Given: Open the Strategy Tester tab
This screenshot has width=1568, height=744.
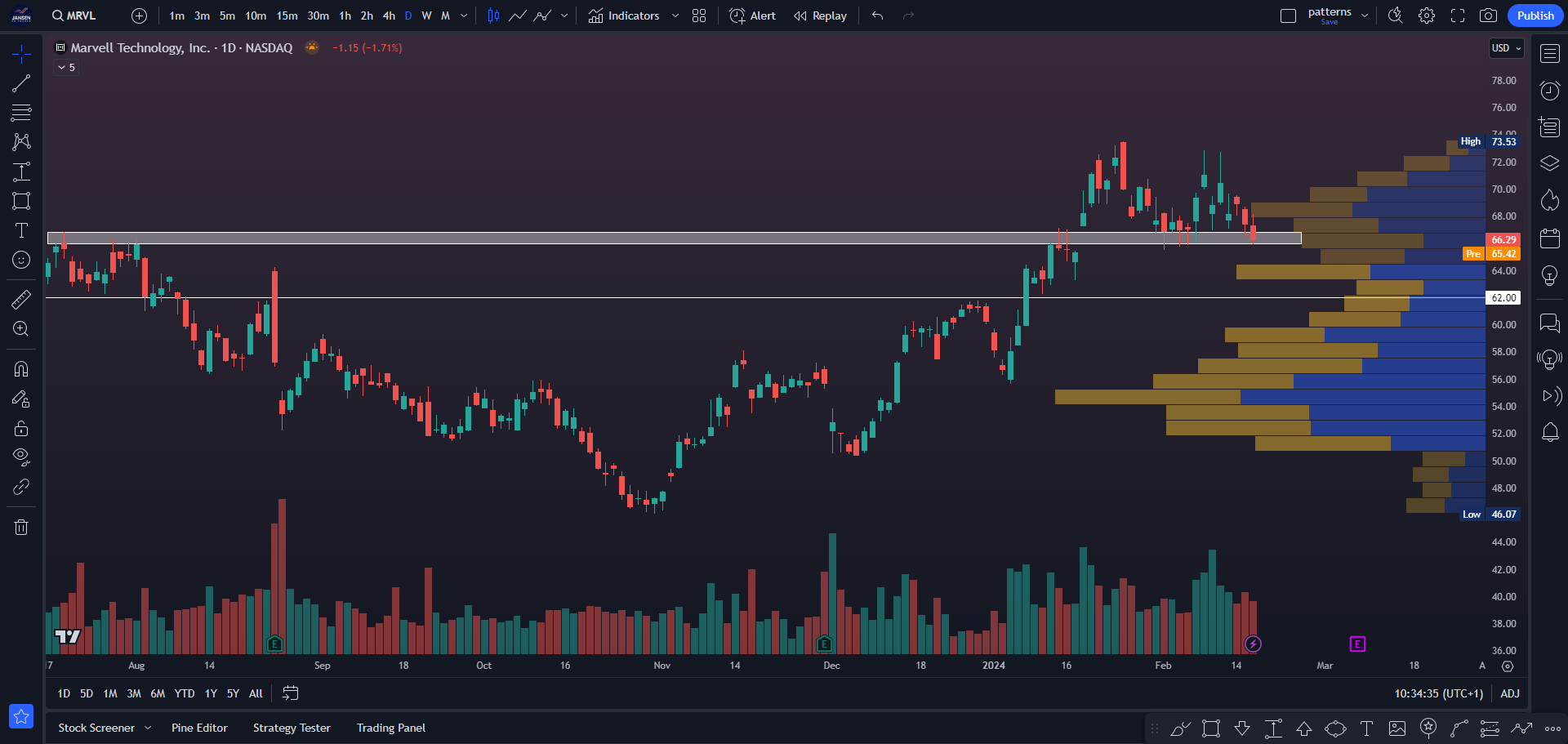Looking at the screenshot, I should [292, 728].
